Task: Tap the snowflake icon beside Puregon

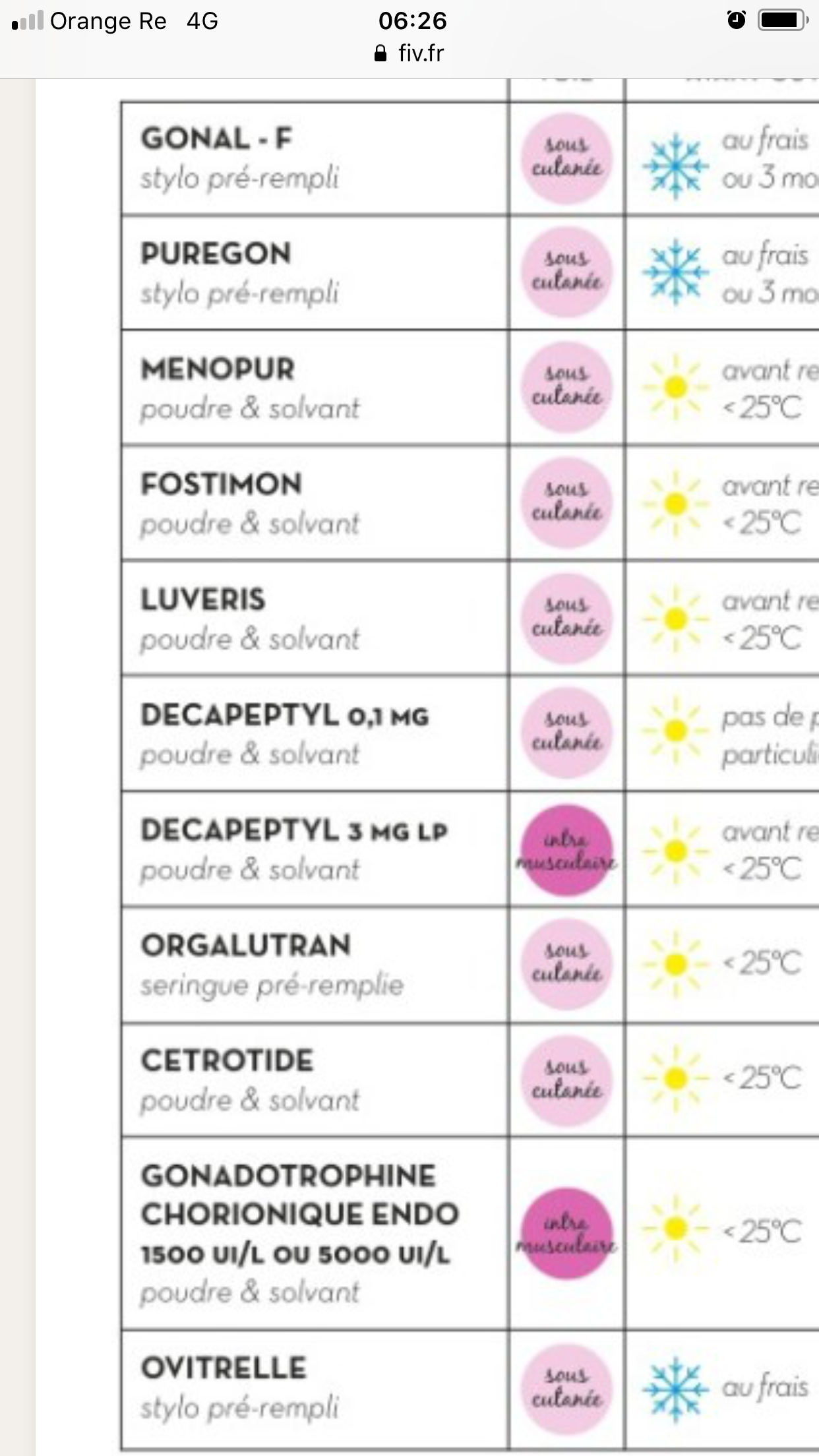Action: pyautogui.click(x=675, y=272)
